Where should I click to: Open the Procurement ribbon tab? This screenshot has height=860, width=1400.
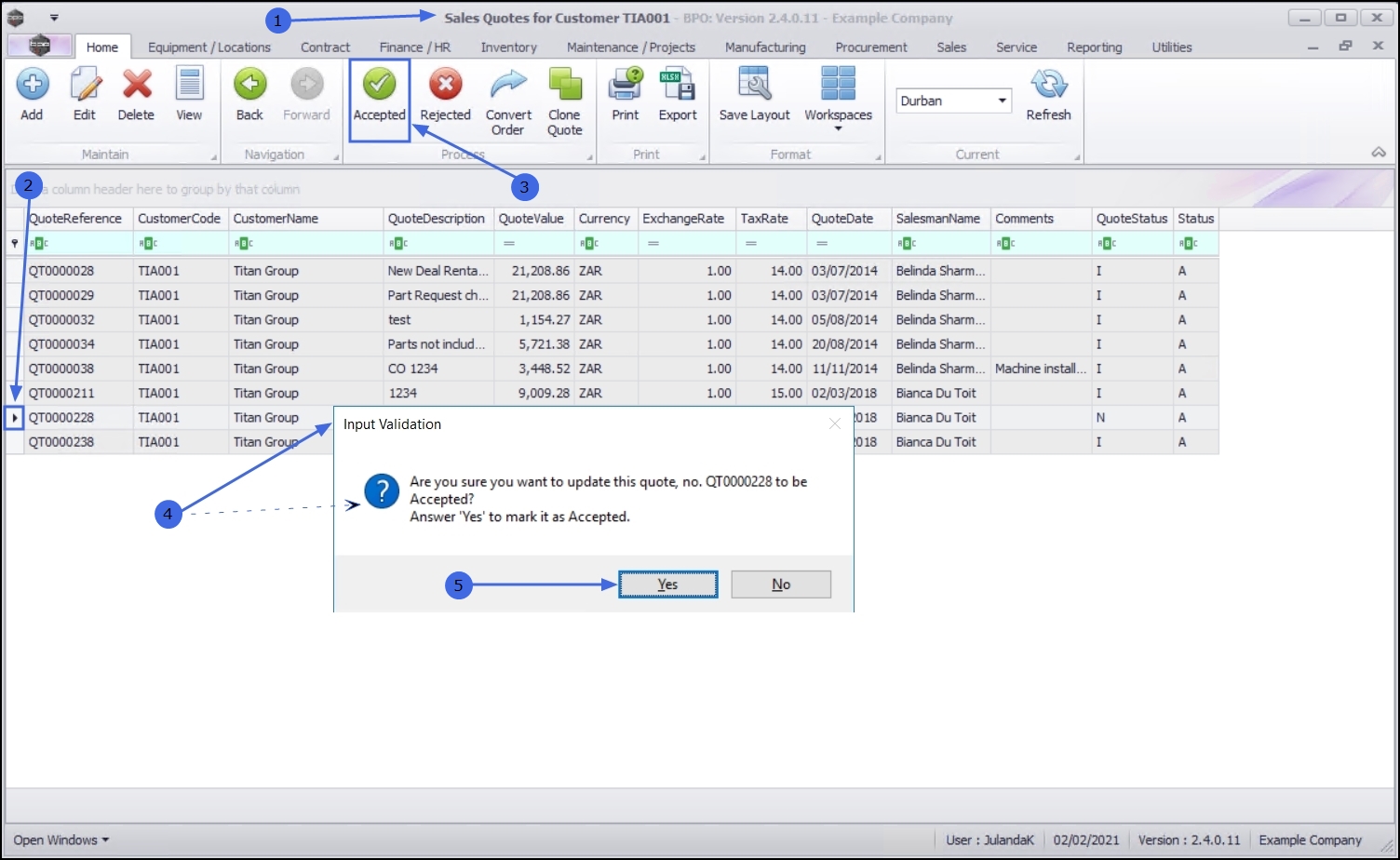871,47
